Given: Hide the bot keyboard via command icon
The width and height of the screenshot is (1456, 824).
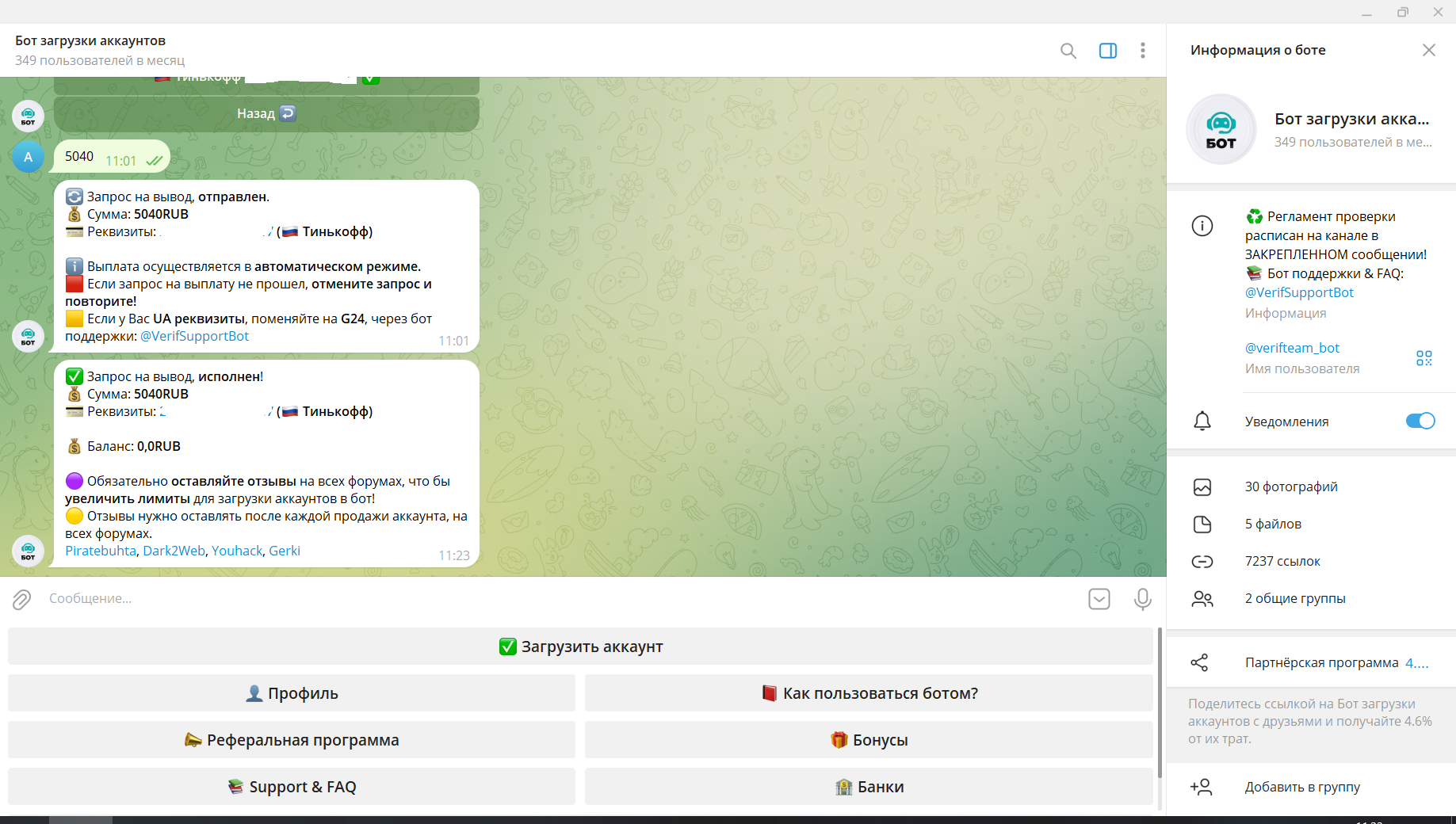Looking at the screenshot, I should pos(1099,599).
